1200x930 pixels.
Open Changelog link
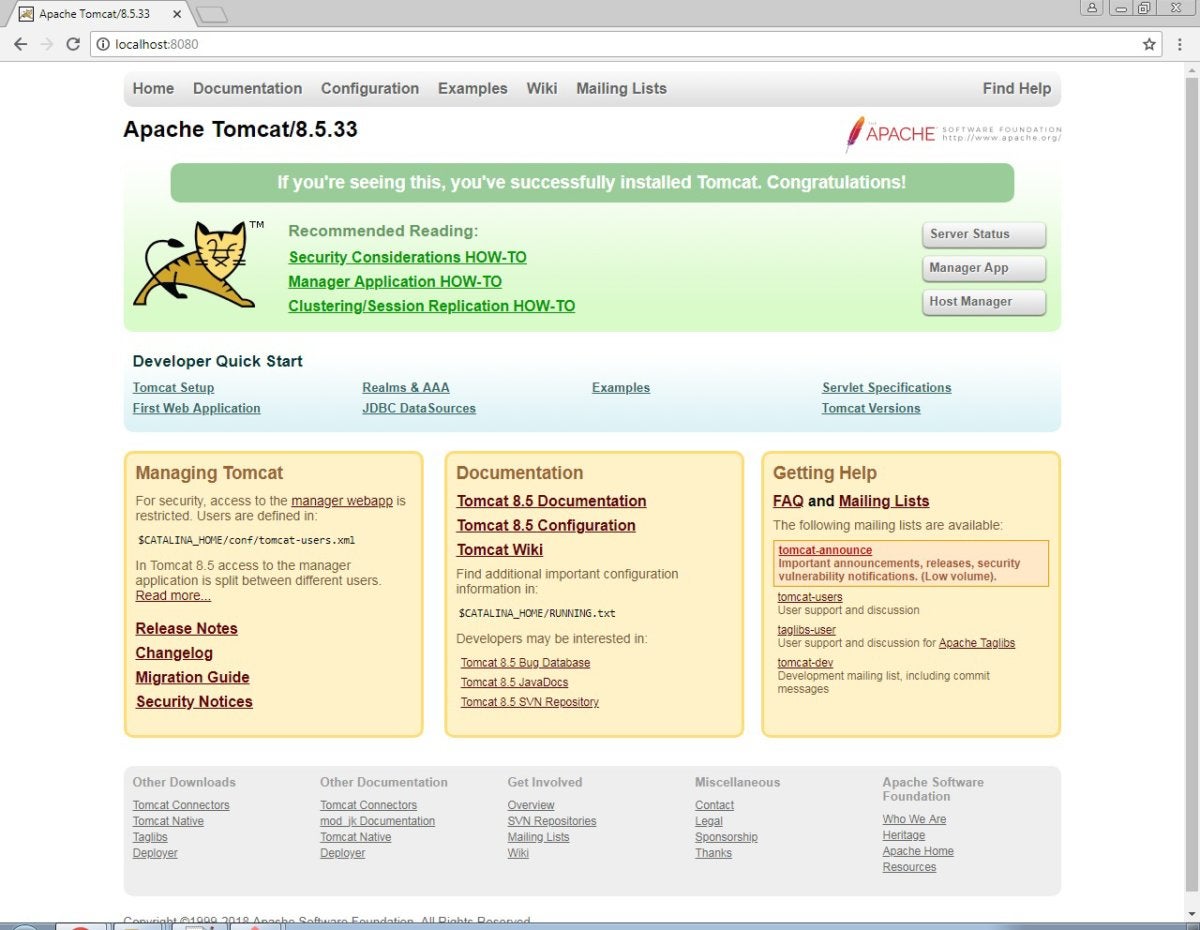click(x=174, y=653)
